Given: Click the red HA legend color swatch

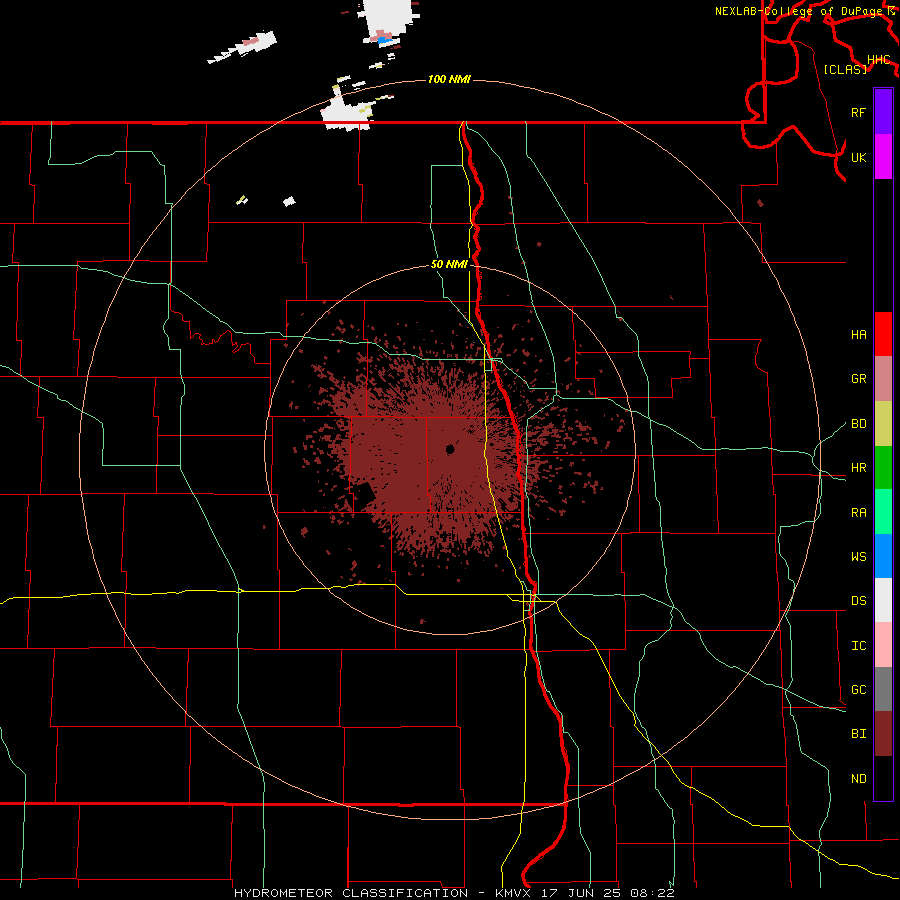Looking at the screenshot, I should (883, 334).
